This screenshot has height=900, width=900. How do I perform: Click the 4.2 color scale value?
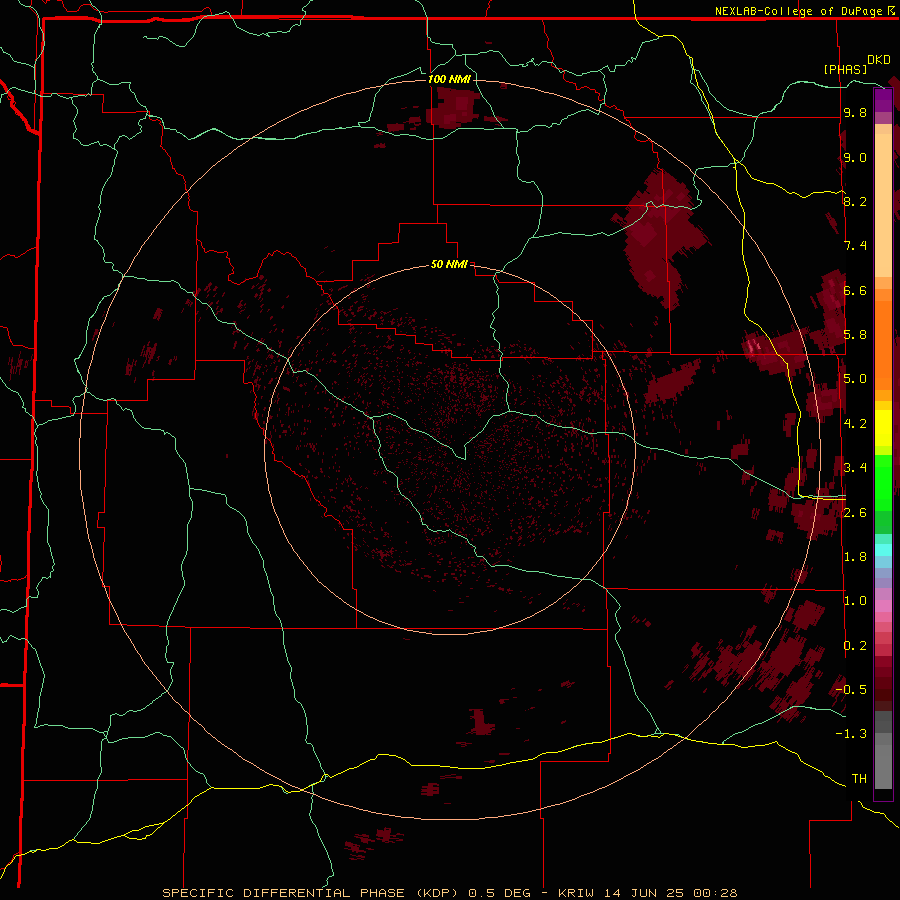(855, 424)
